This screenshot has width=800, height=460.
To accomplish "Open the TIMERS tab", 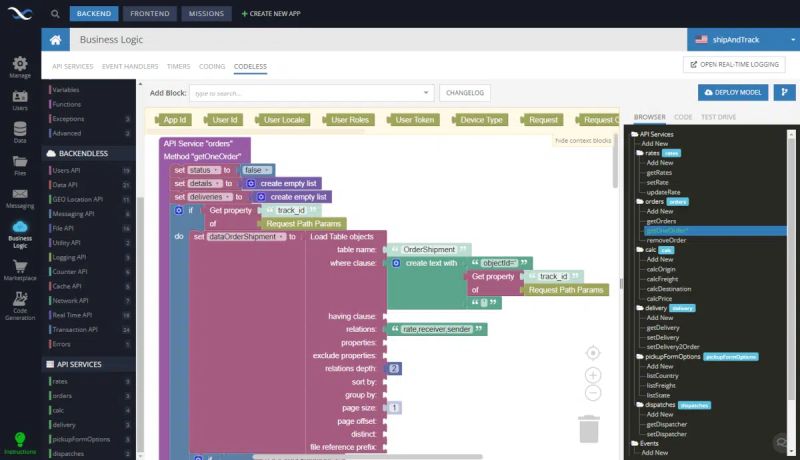I will 178,66.
